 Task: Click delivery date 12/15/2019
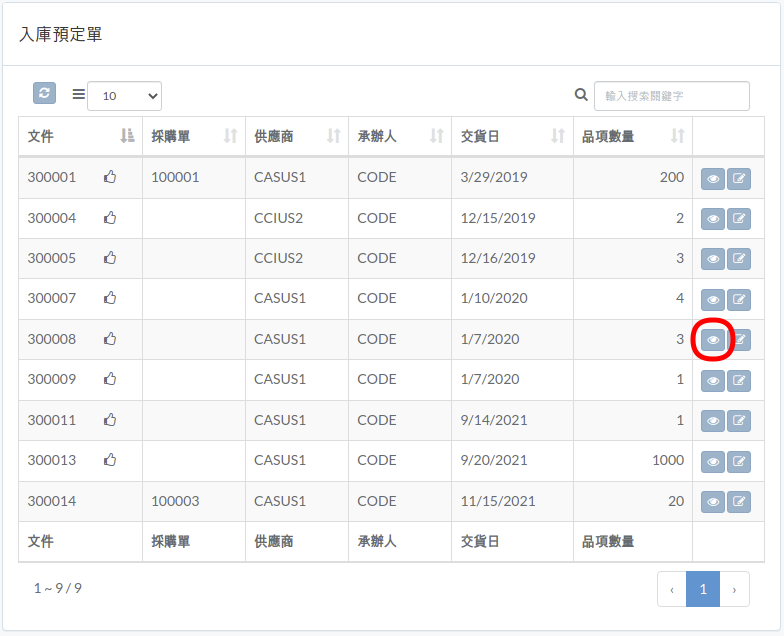tap(498, 218)
